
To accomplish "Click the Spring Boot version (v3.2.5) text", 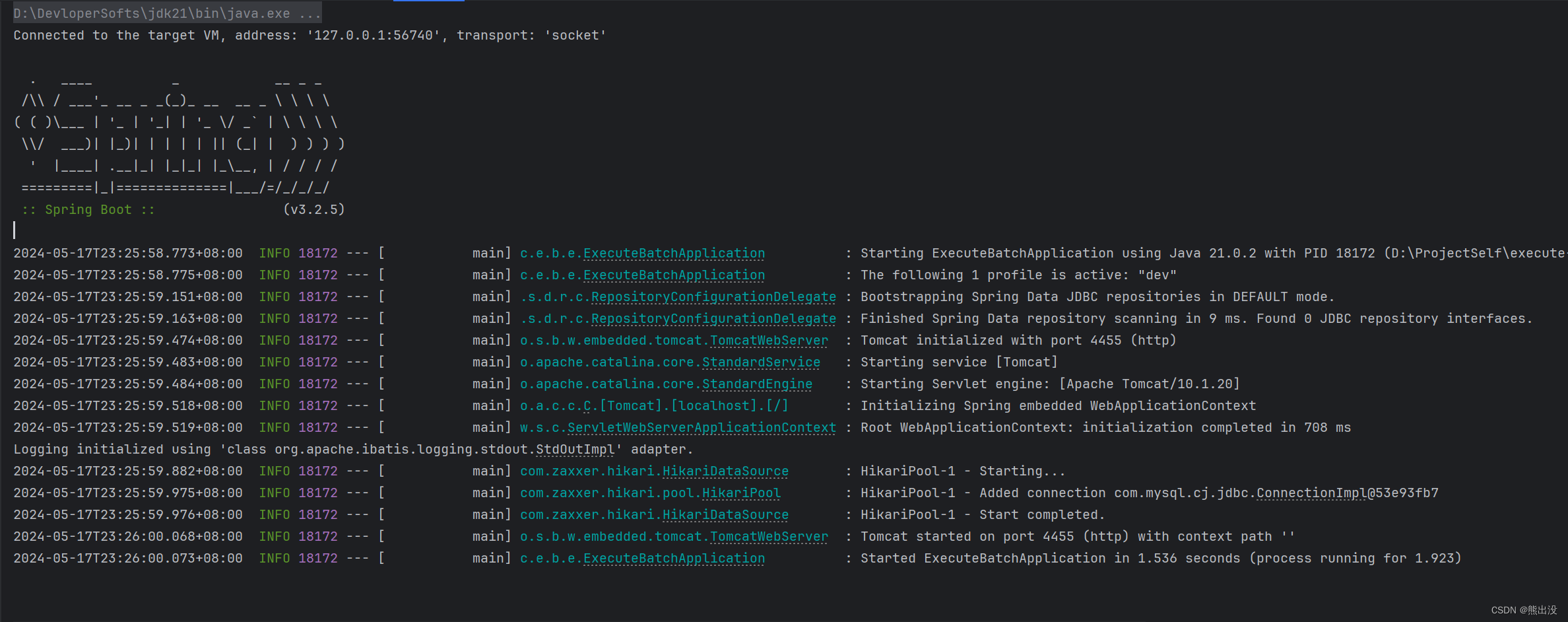I will pyautogui.click(x=313, y=209).
